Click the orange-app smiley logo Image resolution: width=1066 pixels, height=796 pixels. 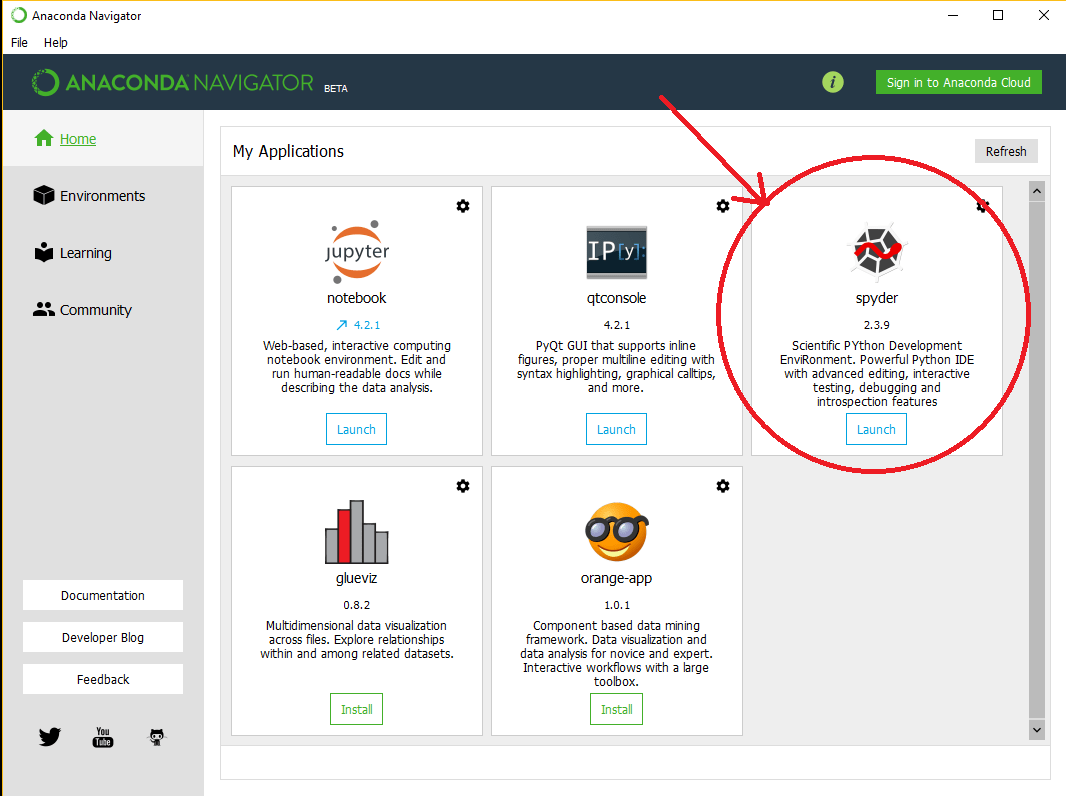pos(617,532)
